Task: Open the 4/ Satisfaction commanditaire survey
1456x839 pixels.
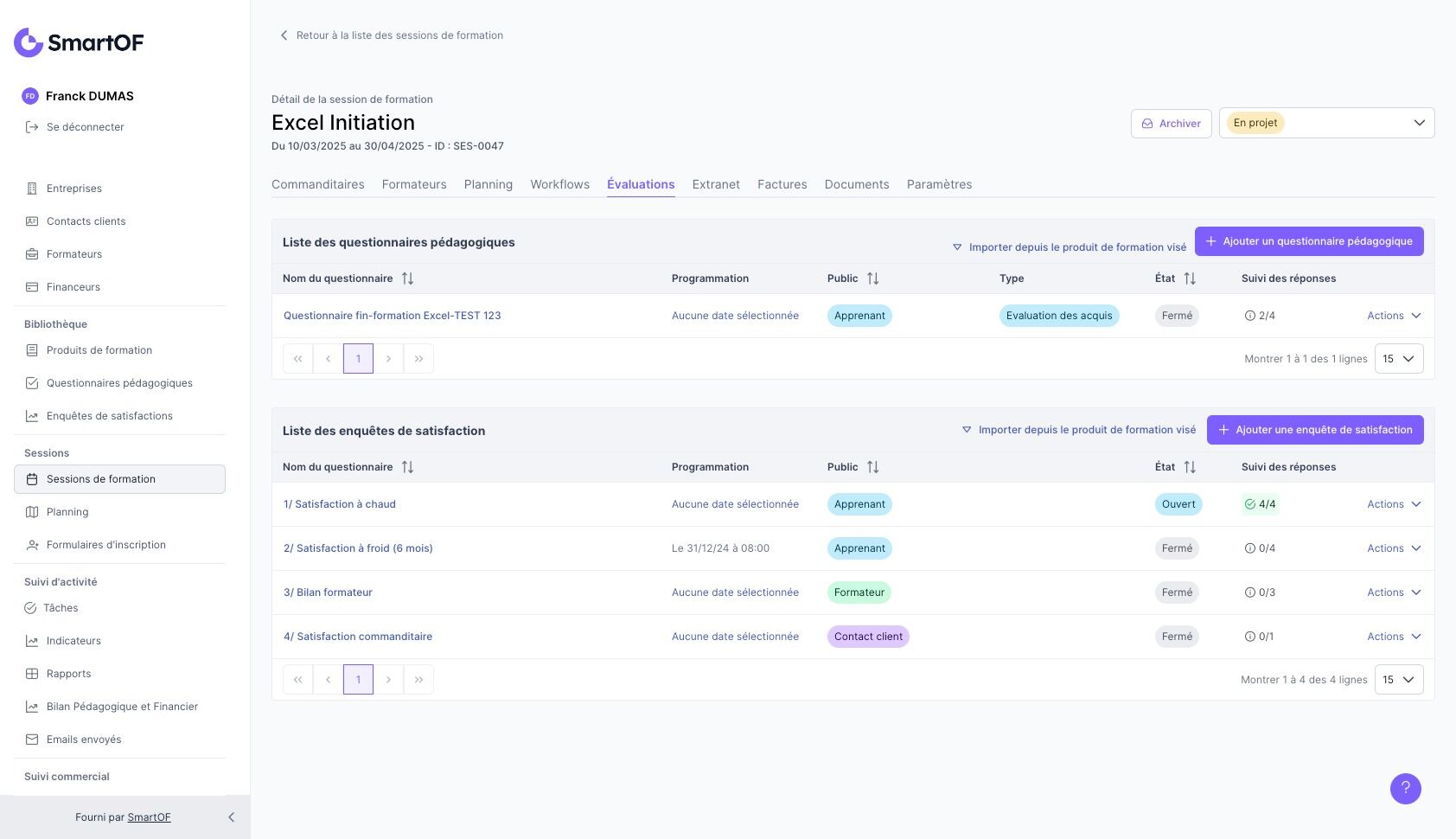Action: click(358, 637)
